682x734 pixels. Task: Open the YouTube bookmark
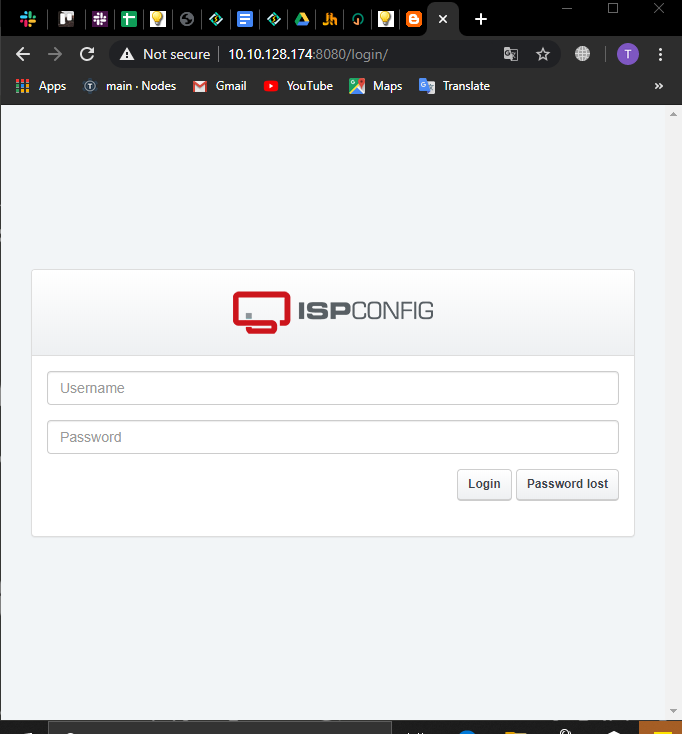(x=298, y=86)
